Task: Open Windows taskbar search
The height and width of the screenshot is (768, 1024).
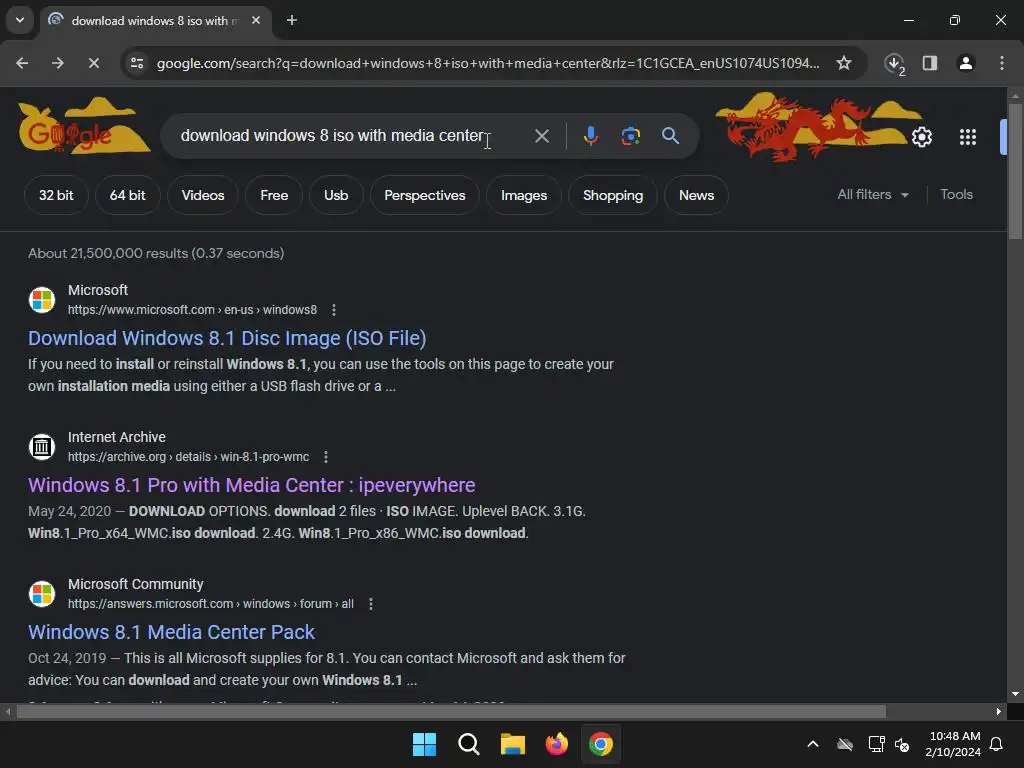Action: pos(469,744)
